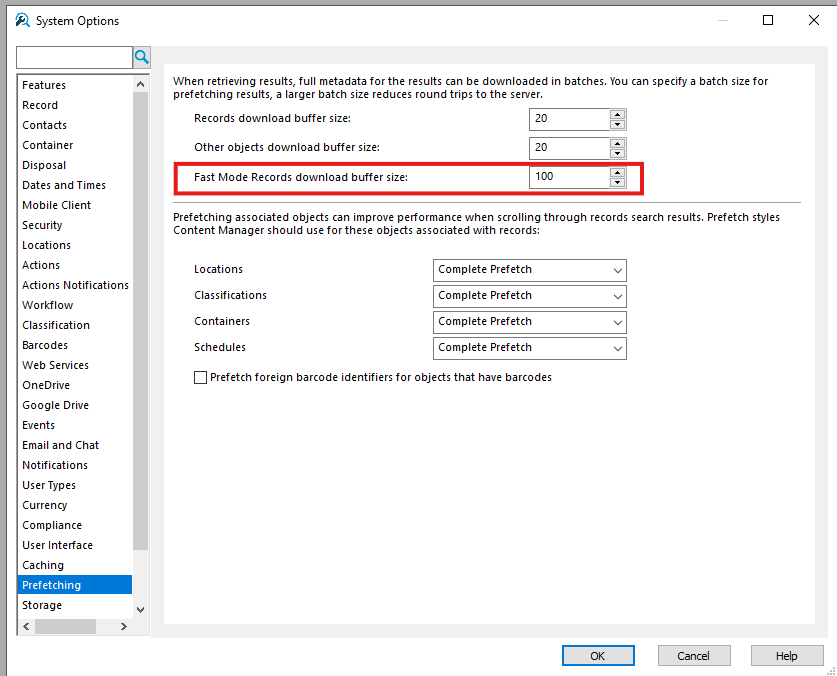Enable prefetch foreign barcode identifiers checkbox

point(200,378)
